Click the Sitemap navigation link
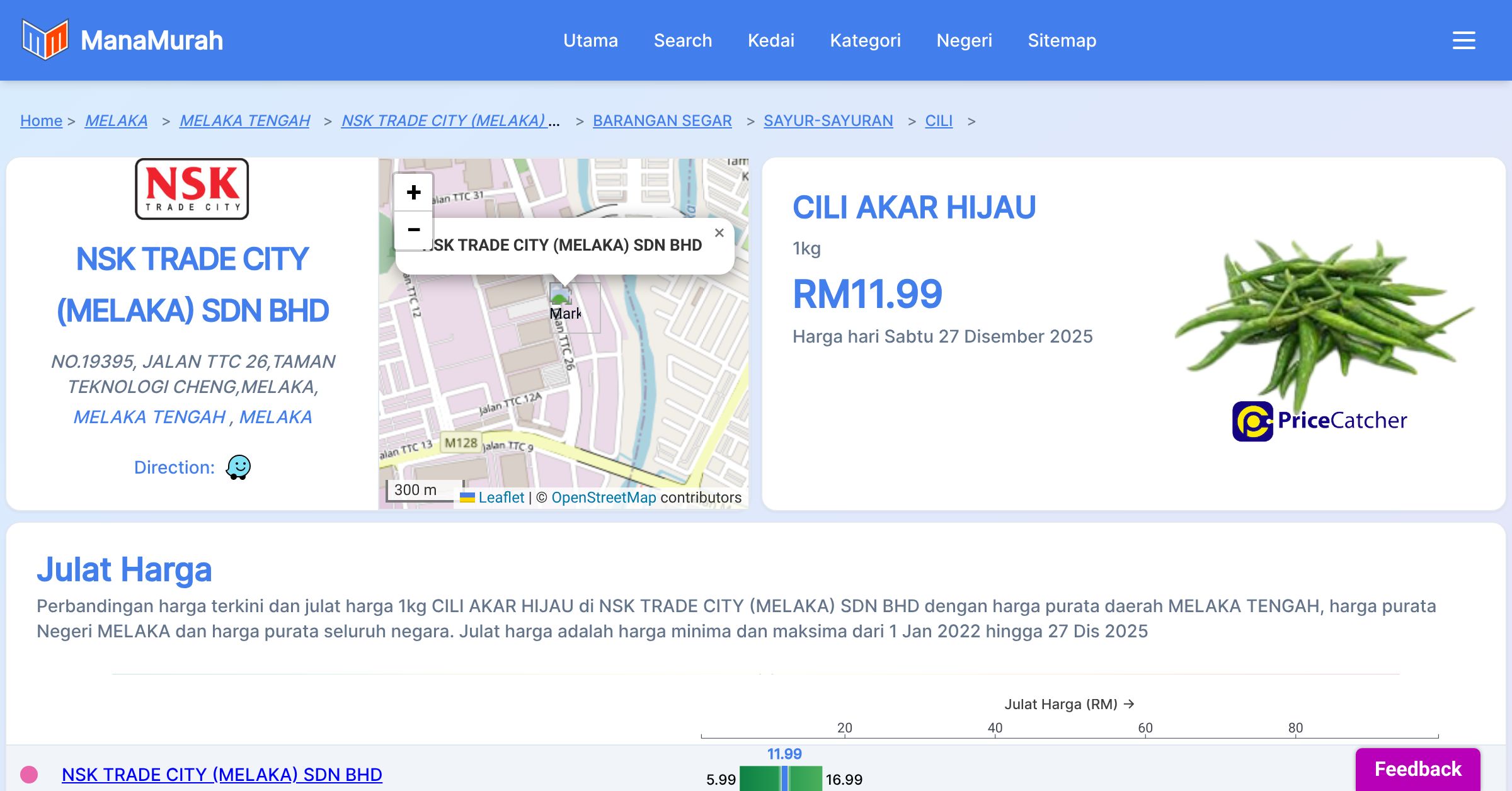This screenshot has height=791, width=1512. (x=1062, y=40)
